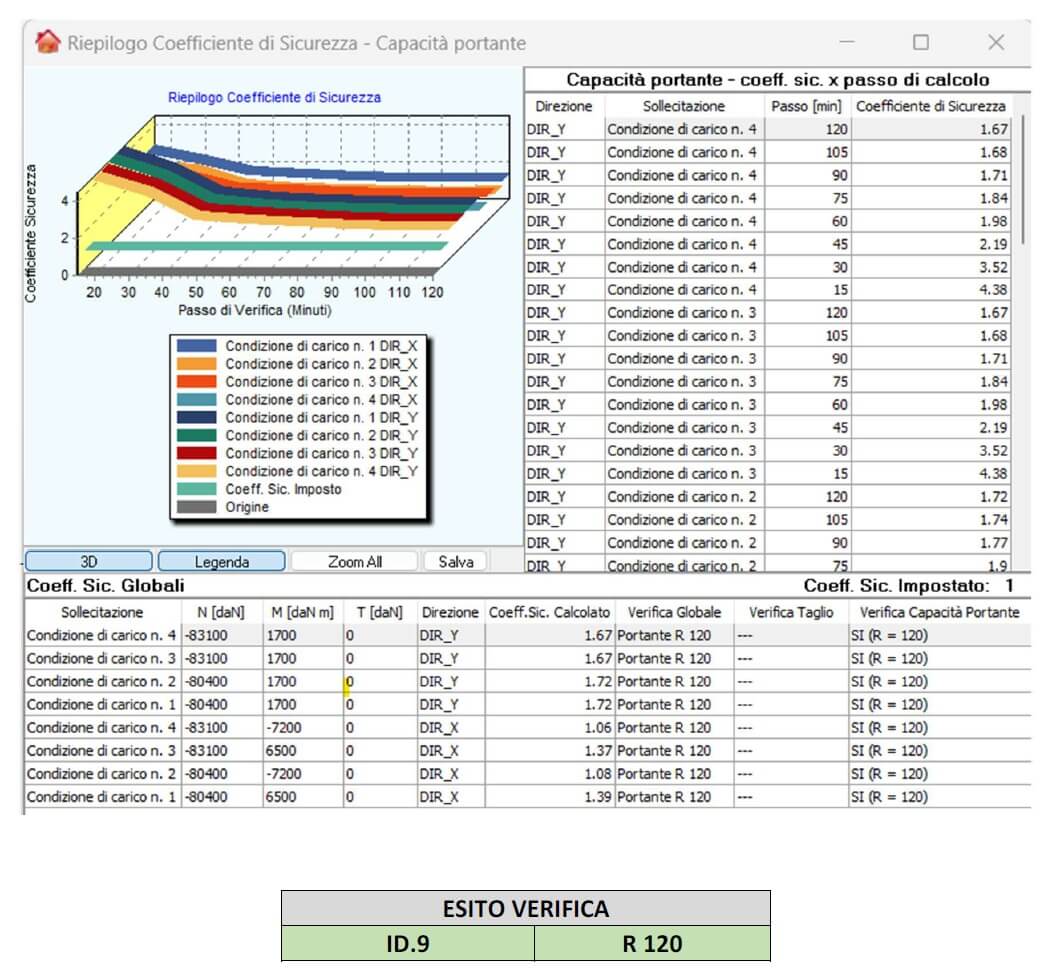Click the T [daN] column header

[380, 612]
